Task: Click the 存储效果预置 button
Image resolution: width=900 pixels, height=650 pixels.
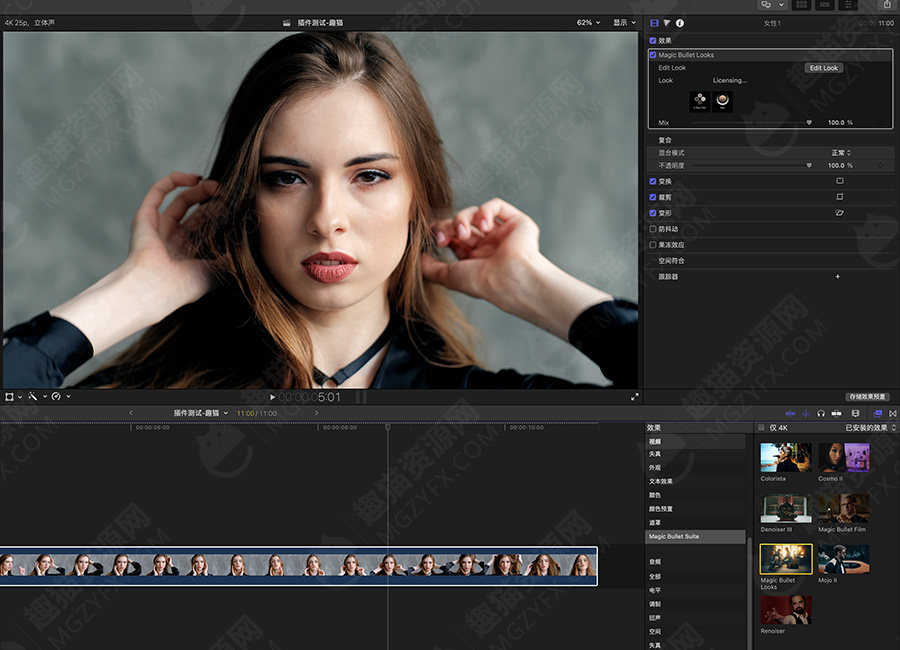Action: (867, 397)
